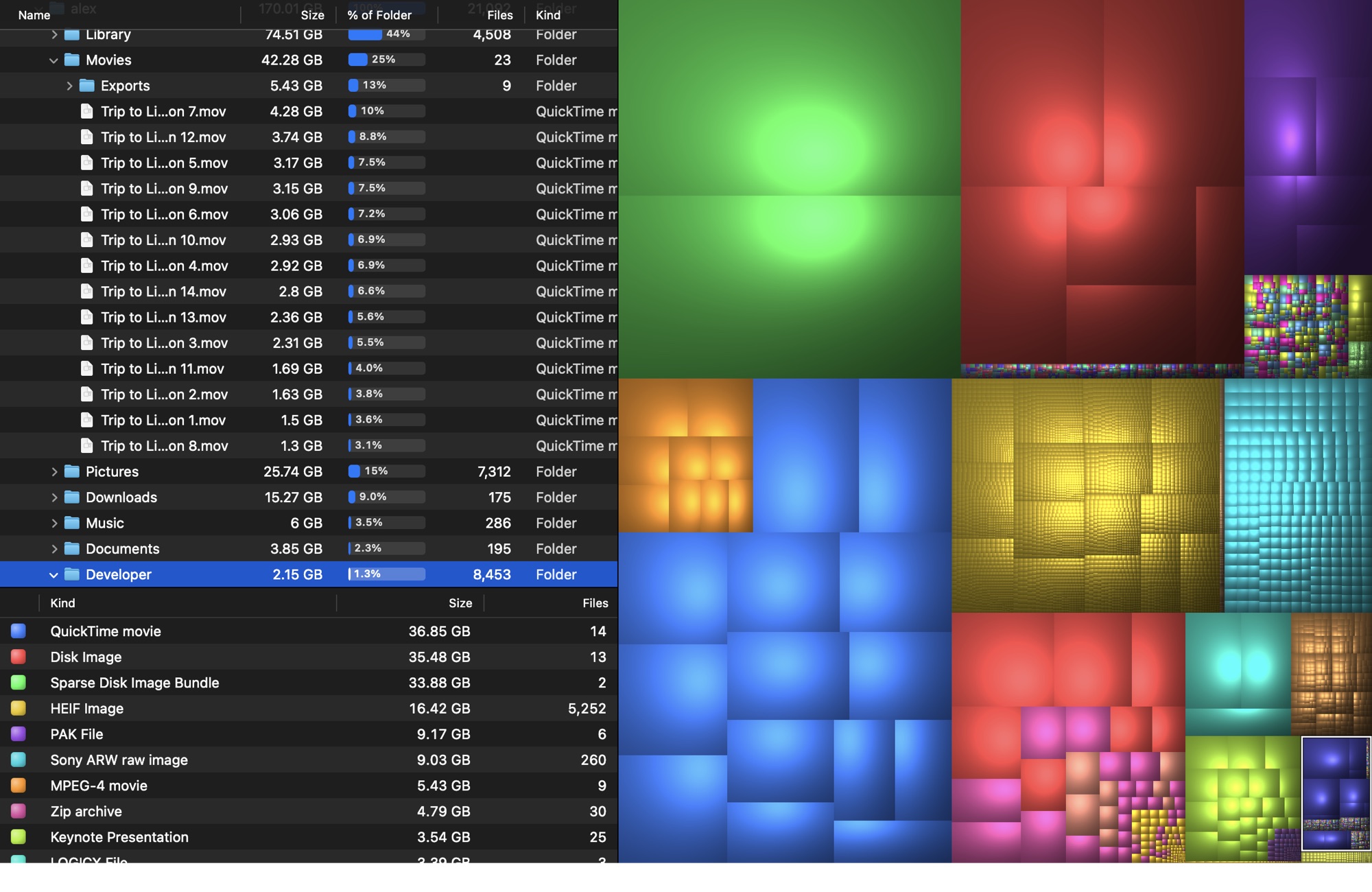Select Trip to Li...on 6.mov file name
This screenshot has height=892, width=1372.
pos(165,214)
